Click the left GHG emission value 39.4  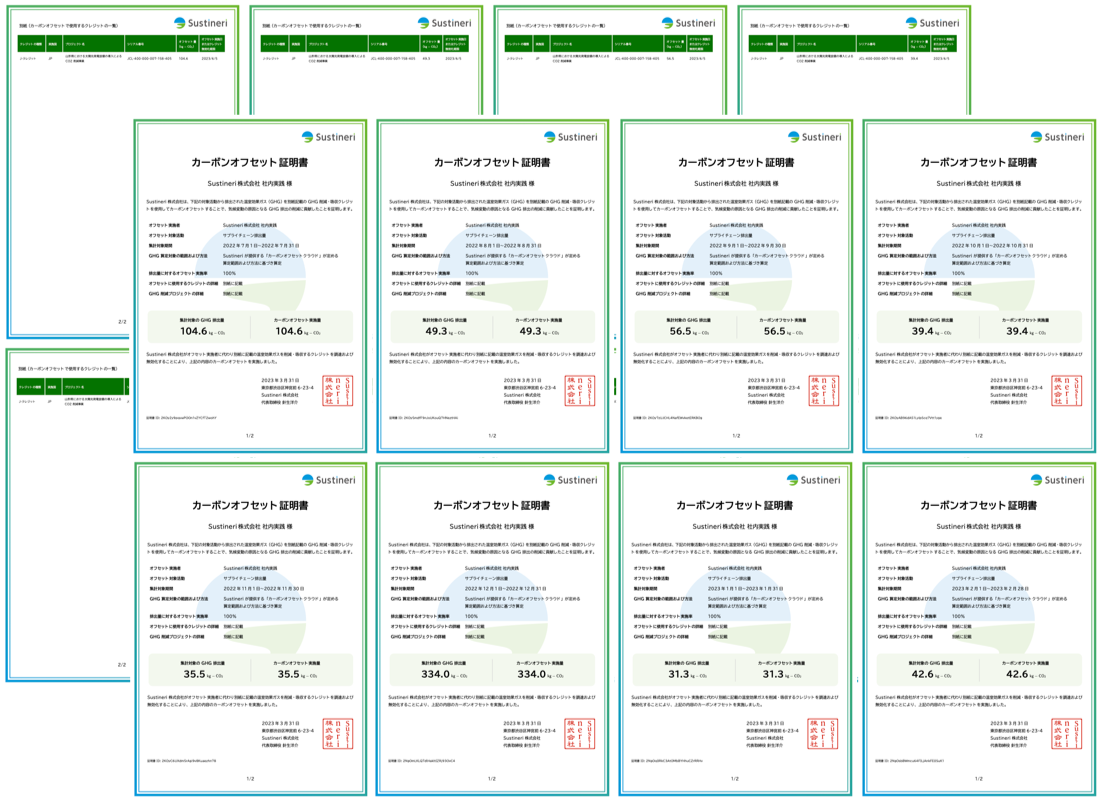(923, 331)
